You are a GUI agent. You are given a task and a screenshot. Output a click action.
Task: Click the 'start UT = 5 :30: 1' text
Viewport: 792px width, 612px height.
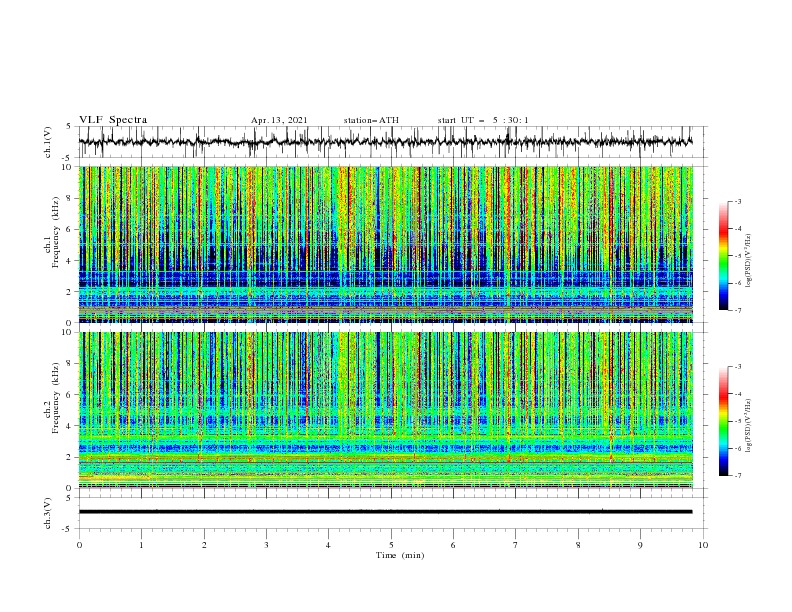483,120
